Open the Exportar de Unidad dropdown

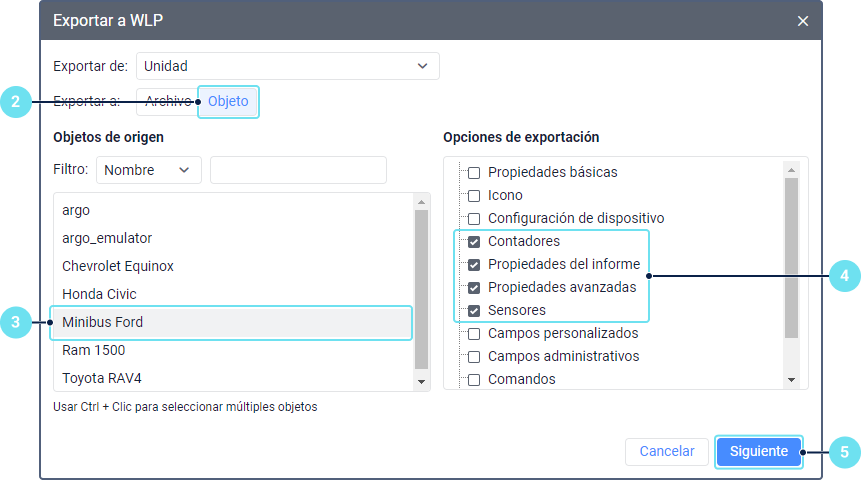coord(287,66)
